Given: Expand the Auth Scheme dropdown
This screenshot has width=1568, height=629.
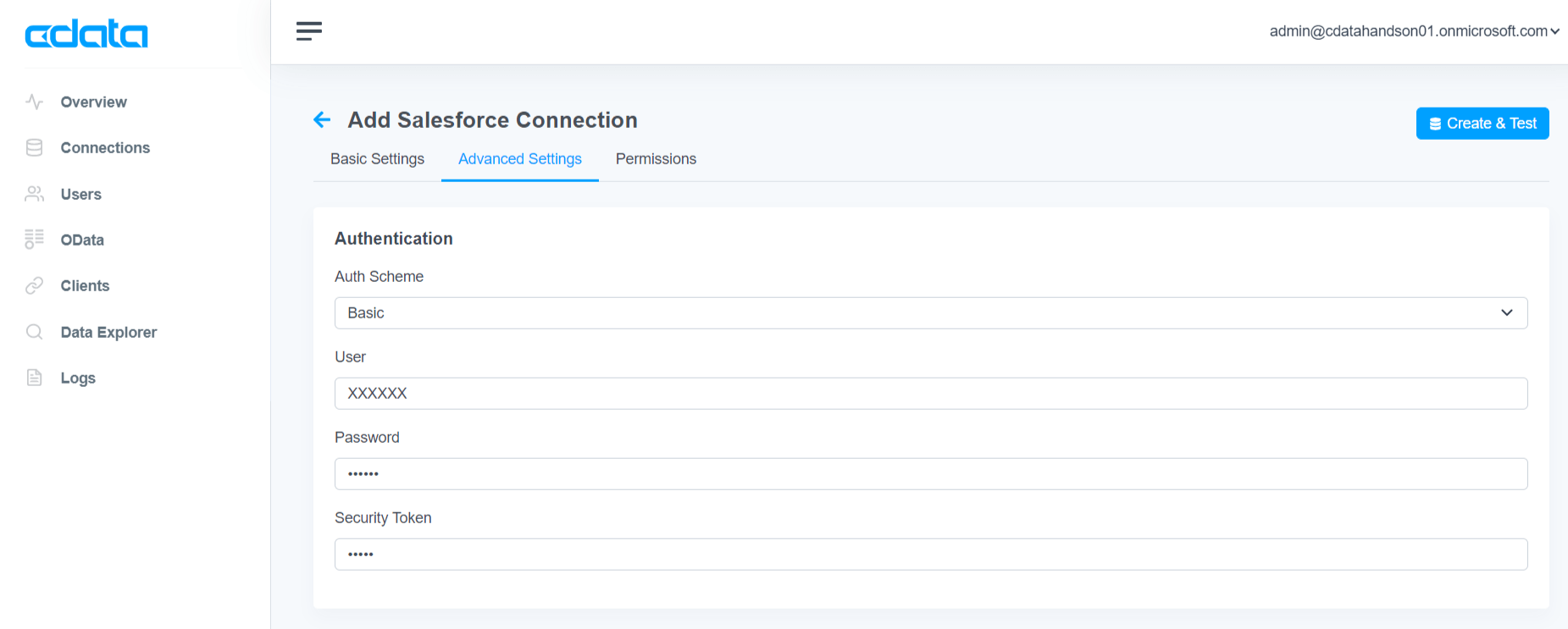Looking at the screenshot, I should coord(930,313).
